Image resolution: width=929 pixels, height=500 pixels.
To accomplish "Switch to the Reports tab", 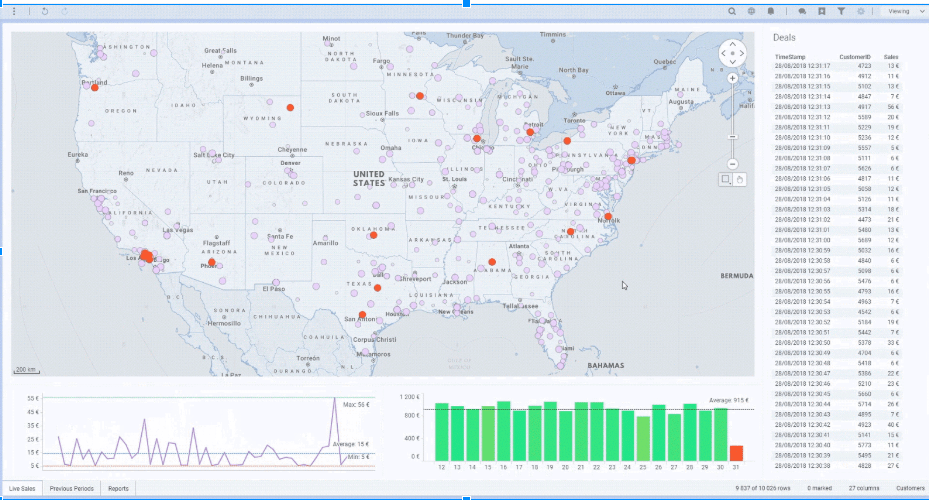I will click(118, 489).
